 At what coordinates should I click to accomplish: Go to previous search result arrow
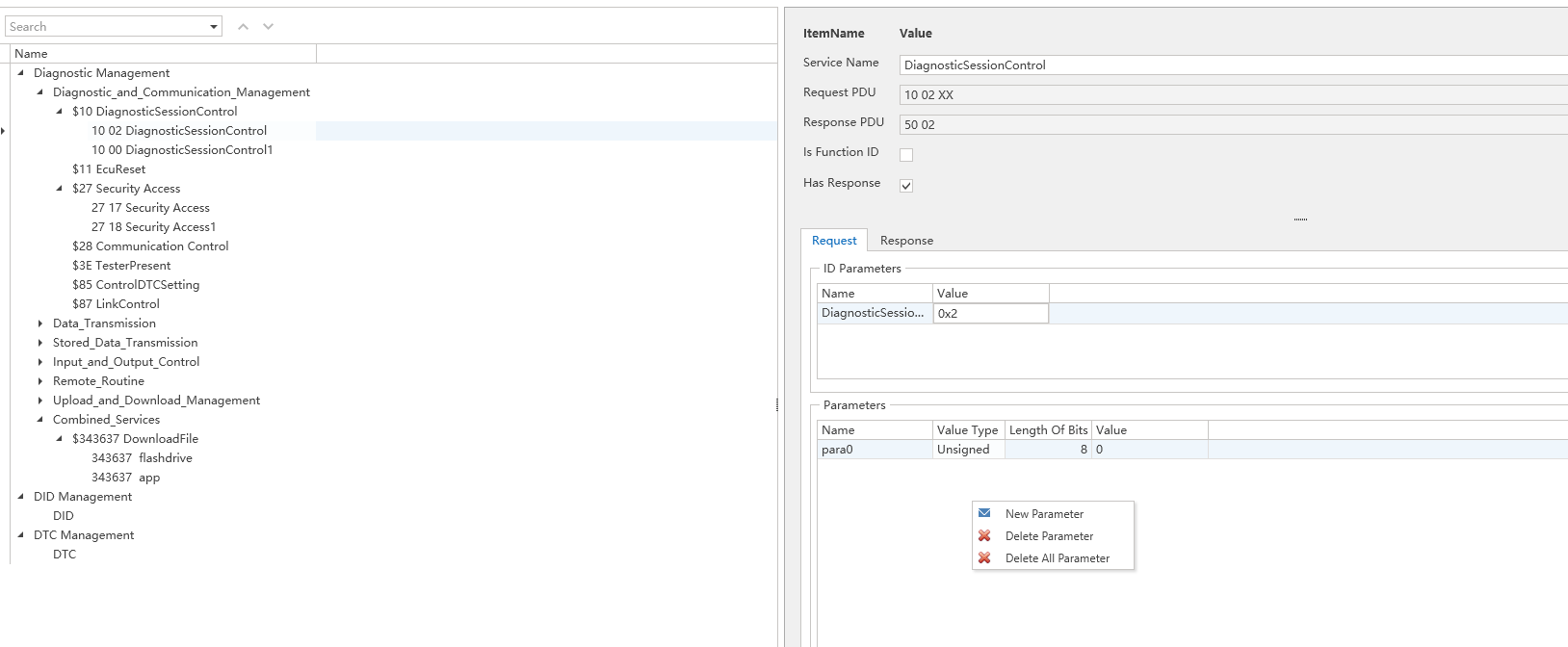[244, 27]
